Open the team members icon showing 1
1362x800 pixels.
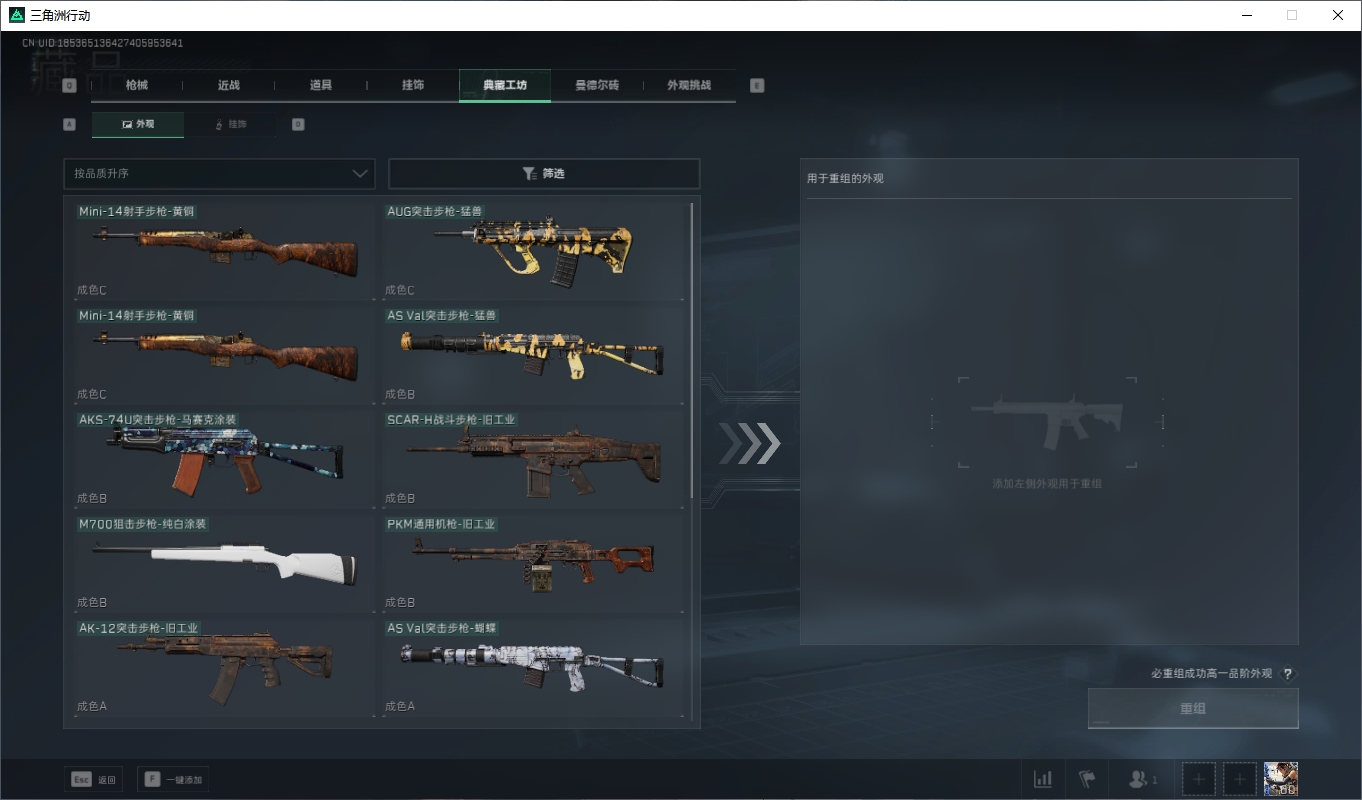point(1142,779)
